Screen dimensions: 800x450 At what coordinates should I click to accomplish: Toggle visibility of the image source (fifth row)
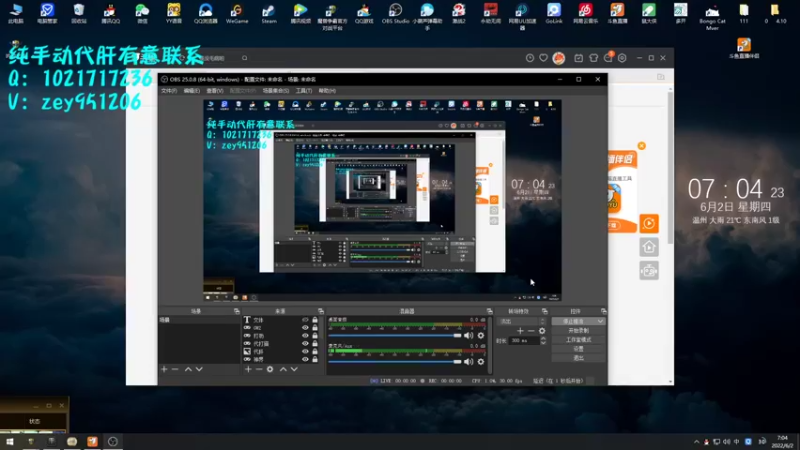pyautogui.click(x=305, y=352)
